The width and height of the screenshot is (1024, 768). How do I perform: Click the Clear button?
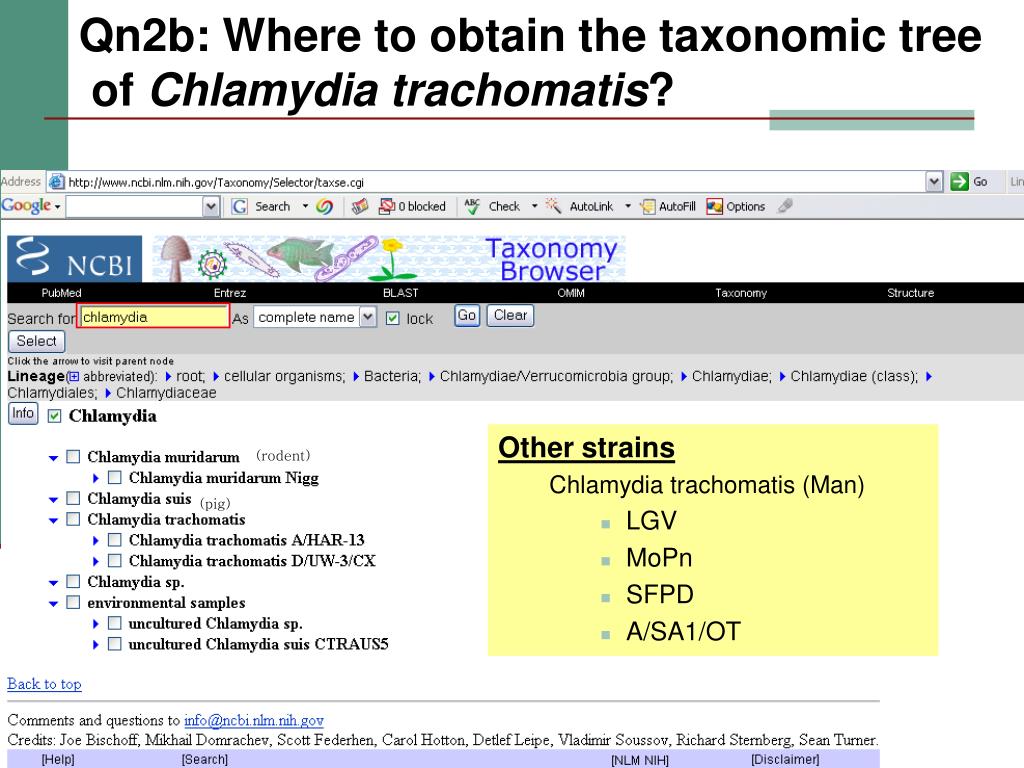(510, 315)
